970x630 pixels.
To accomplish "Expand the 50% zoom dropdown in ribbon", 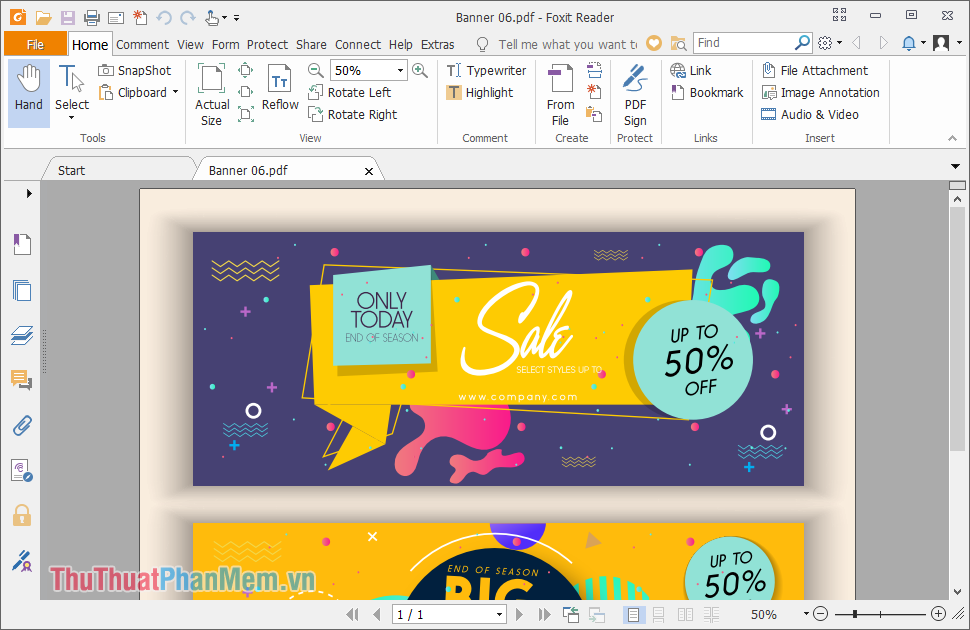I will pyautogui.click(x=400, y=71).
